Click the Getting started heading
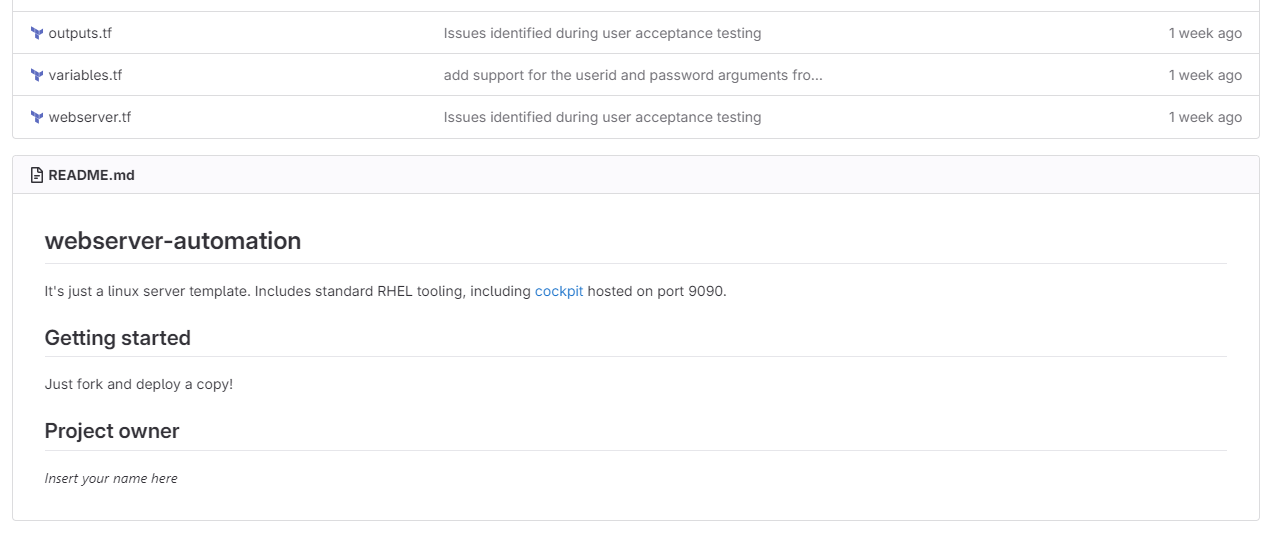 pos(118,338)
